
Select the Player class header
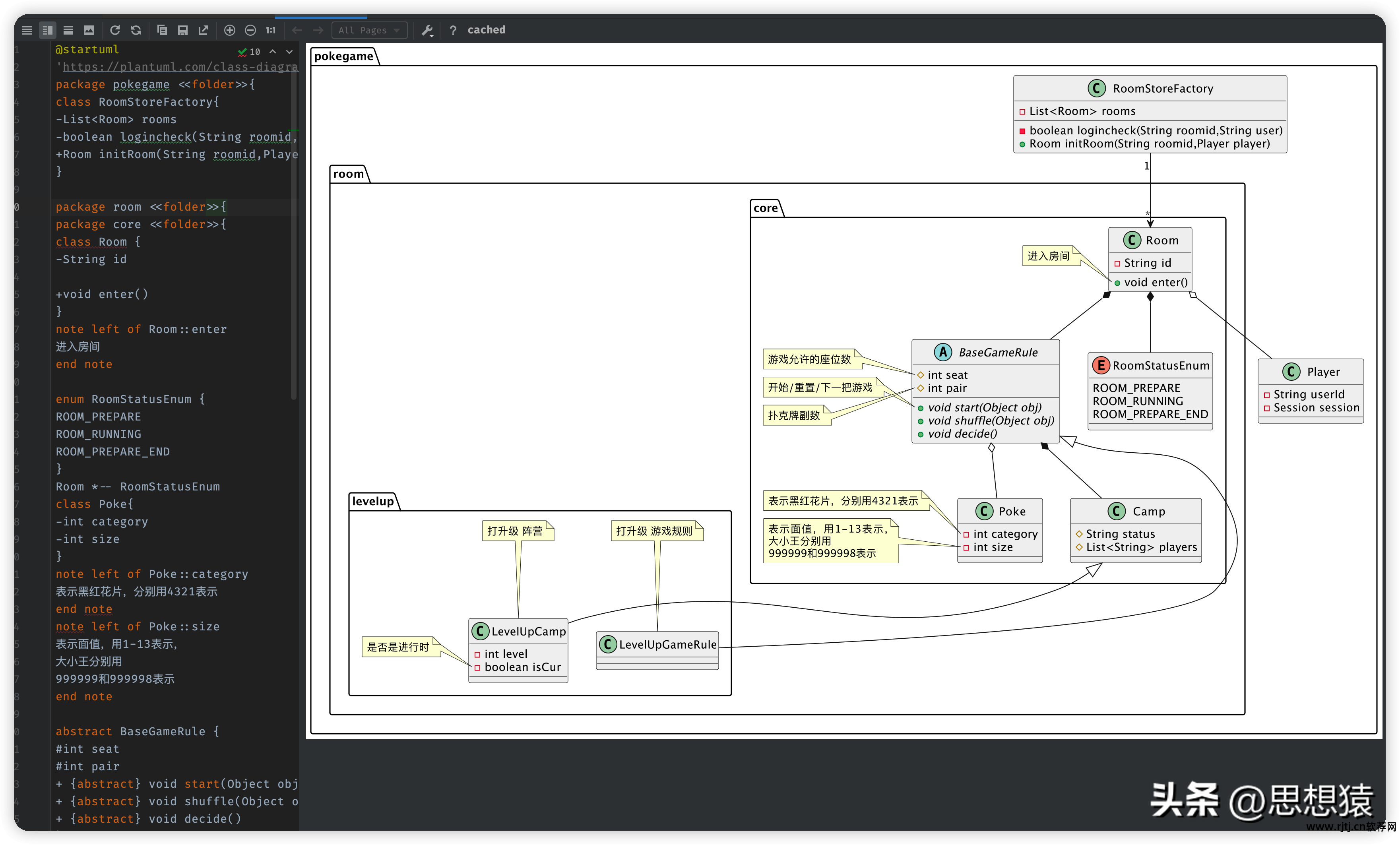click(1311, 372)
